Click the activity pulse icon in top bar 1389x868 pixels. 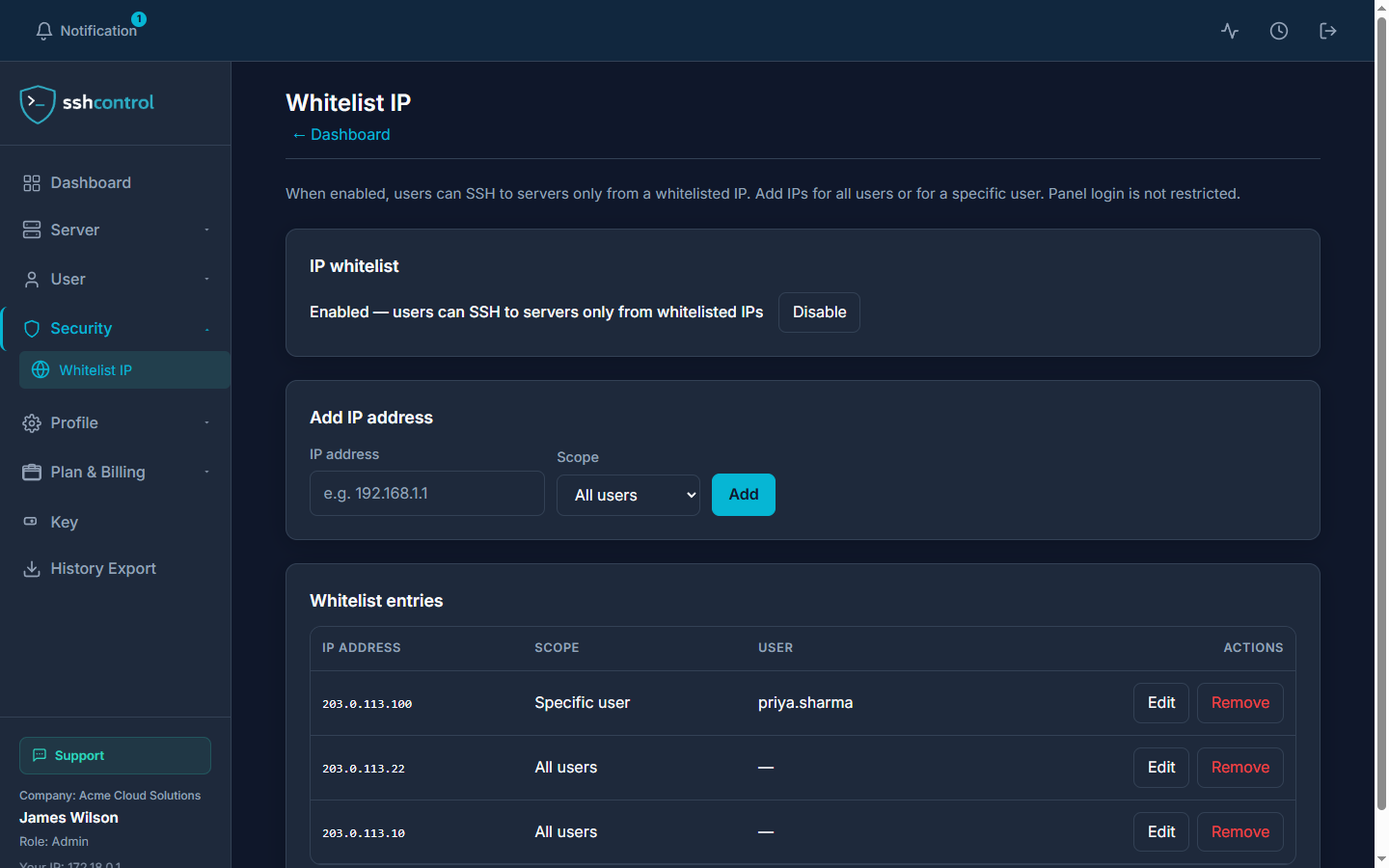[x=1230, y=31]
